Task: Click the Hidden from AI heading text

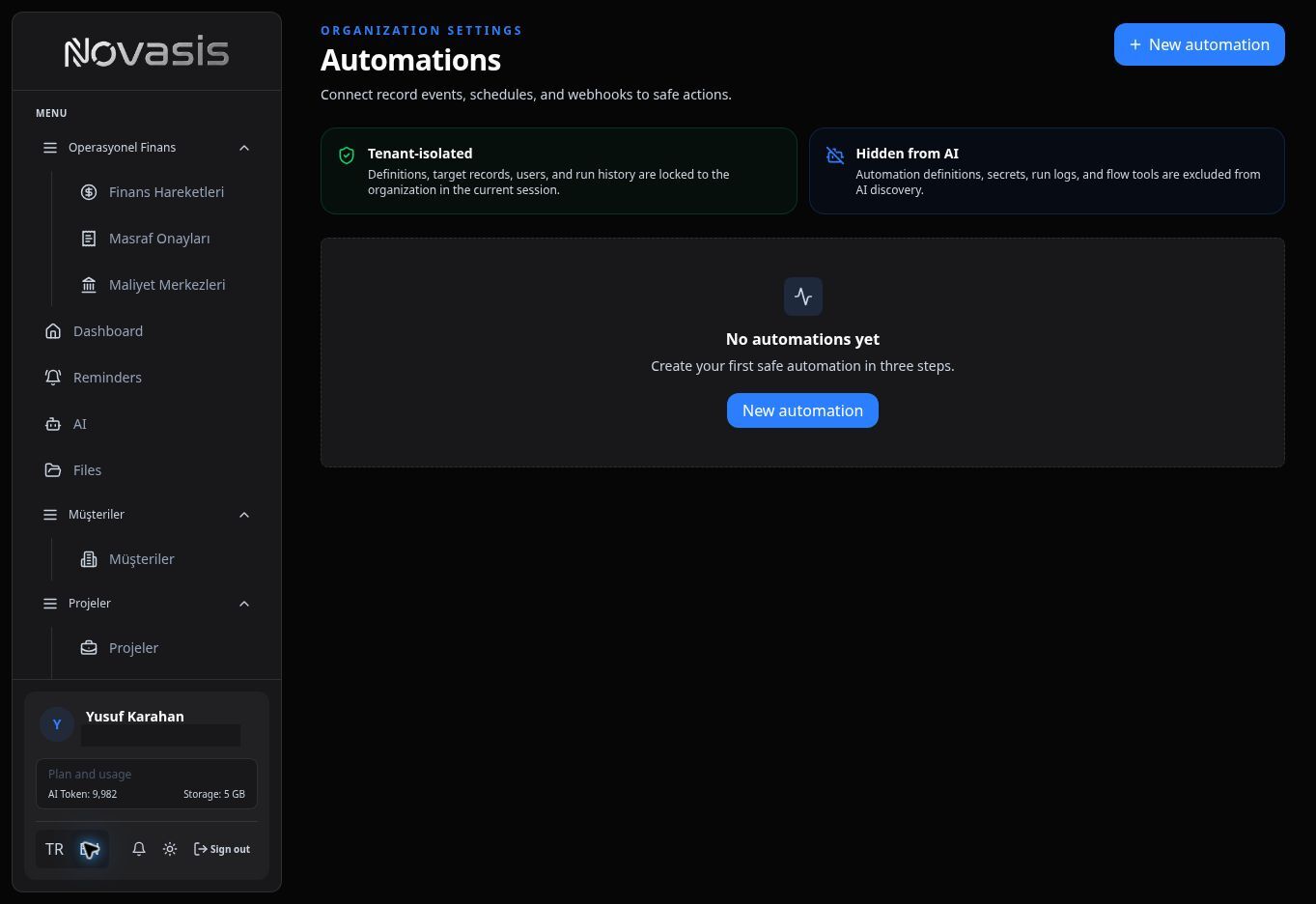Action: 907,154
